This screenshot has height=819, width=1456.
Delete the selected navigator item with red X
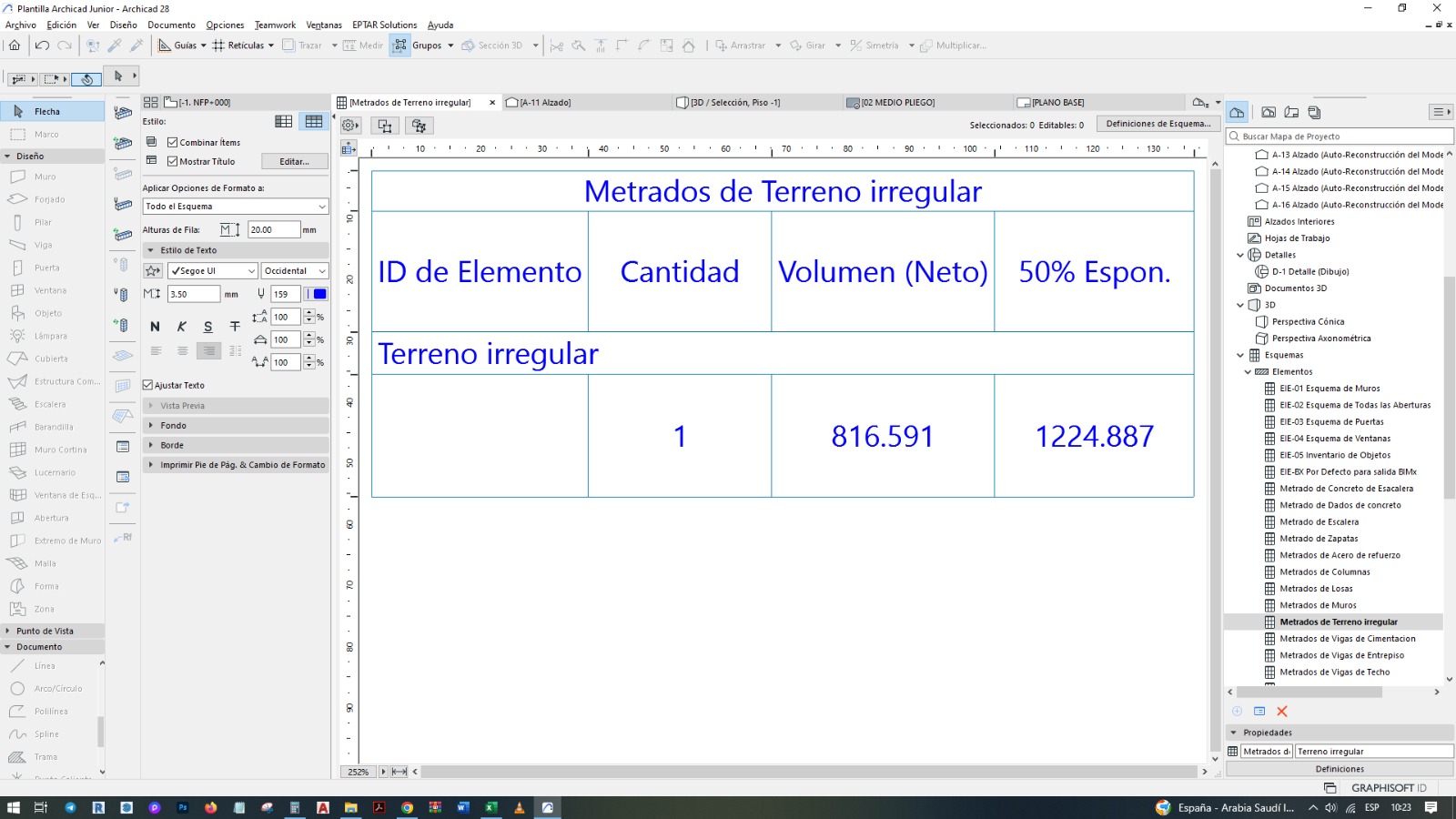click(1282, 712)
